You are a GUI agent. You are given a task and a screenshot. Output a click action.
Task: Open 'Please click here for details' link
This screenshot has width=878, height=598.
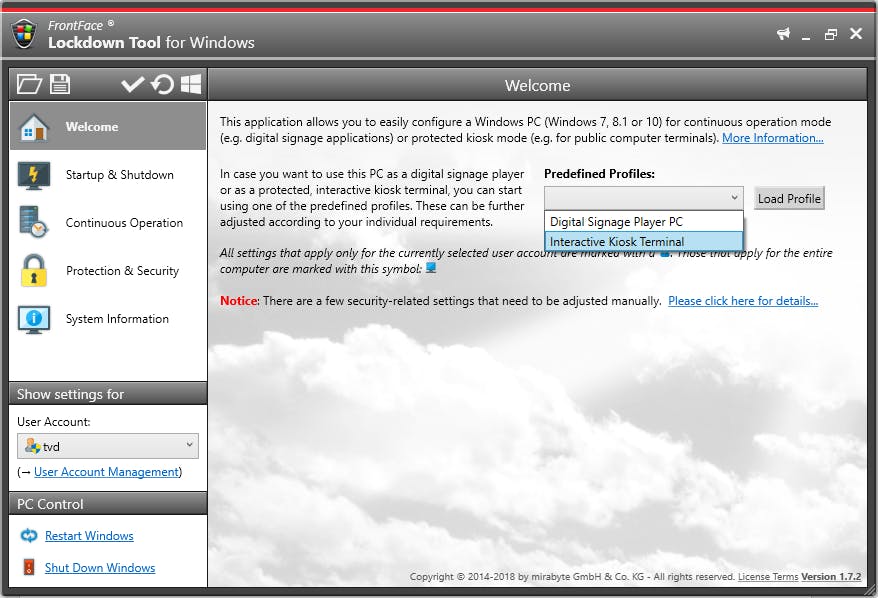(742, 301)
